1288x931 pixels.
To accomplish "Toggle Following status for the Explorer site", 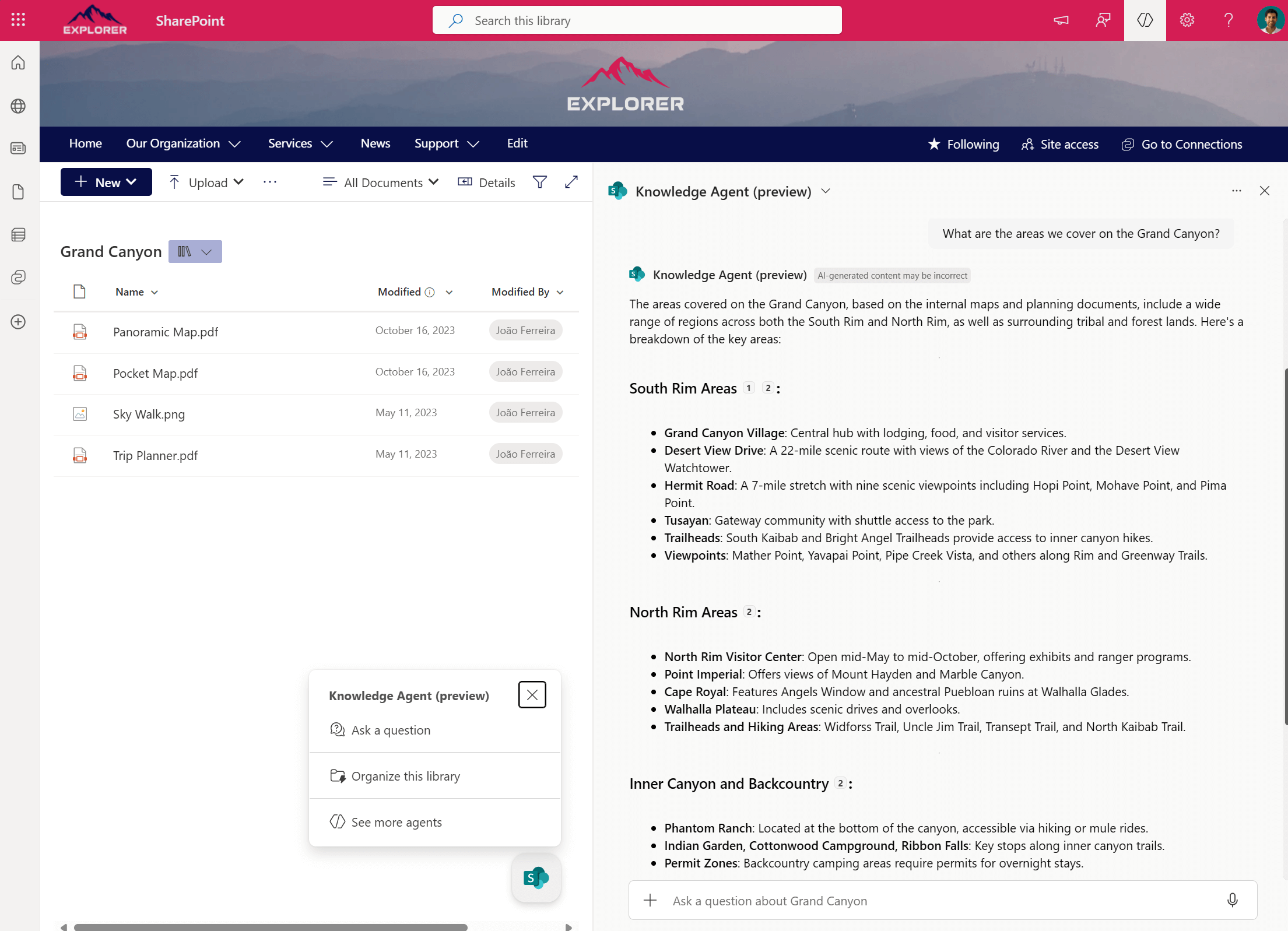I will point(963,144).
